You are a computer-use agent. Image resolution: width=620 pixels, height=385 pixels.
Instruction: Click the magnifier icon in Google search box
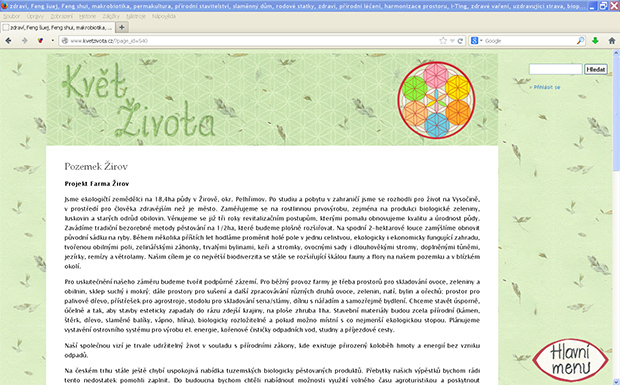580,41
